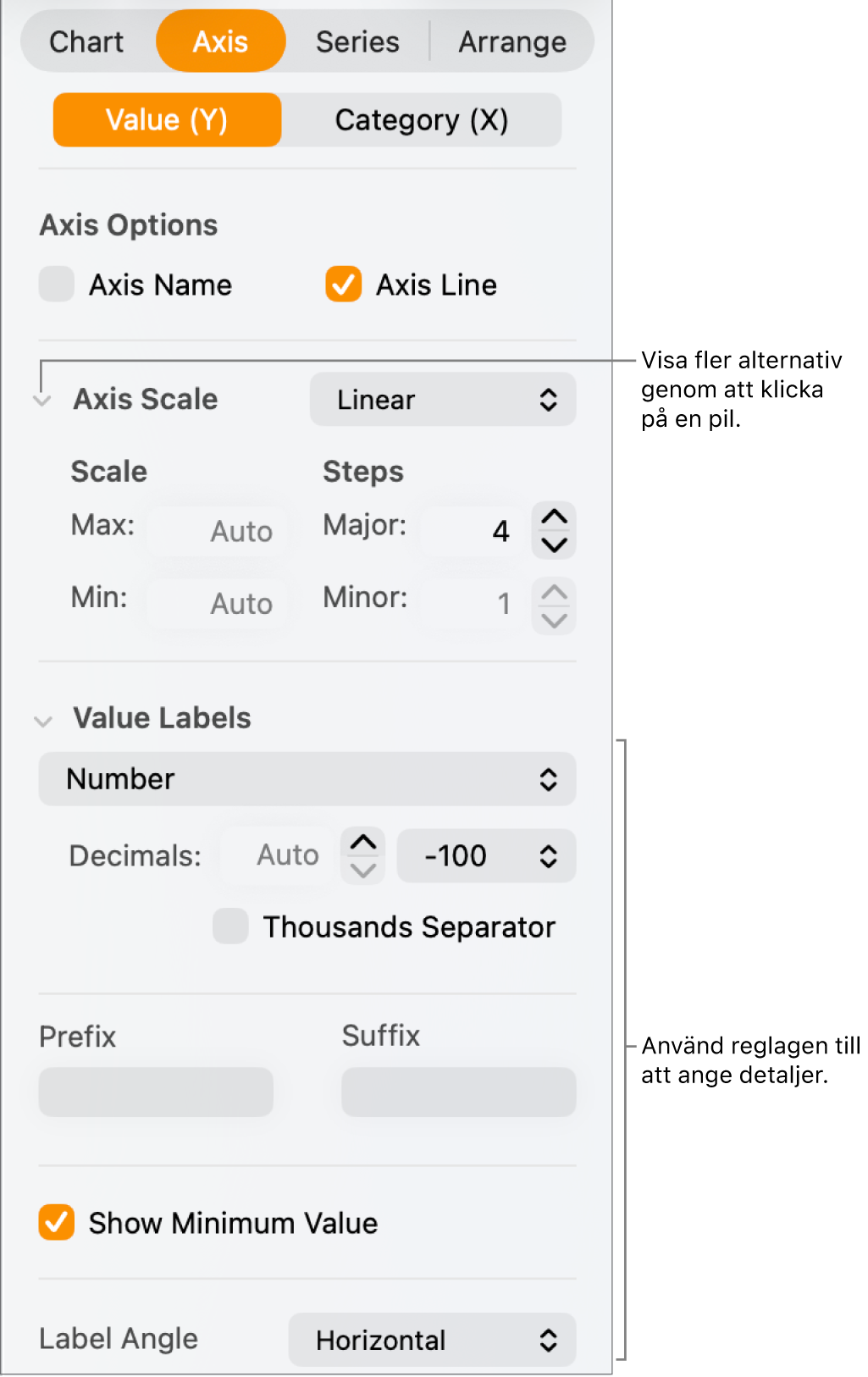The image size is (868, 1377).
Task: Open the Linear axis scale dropdown
Action: [x=442, y=400]
